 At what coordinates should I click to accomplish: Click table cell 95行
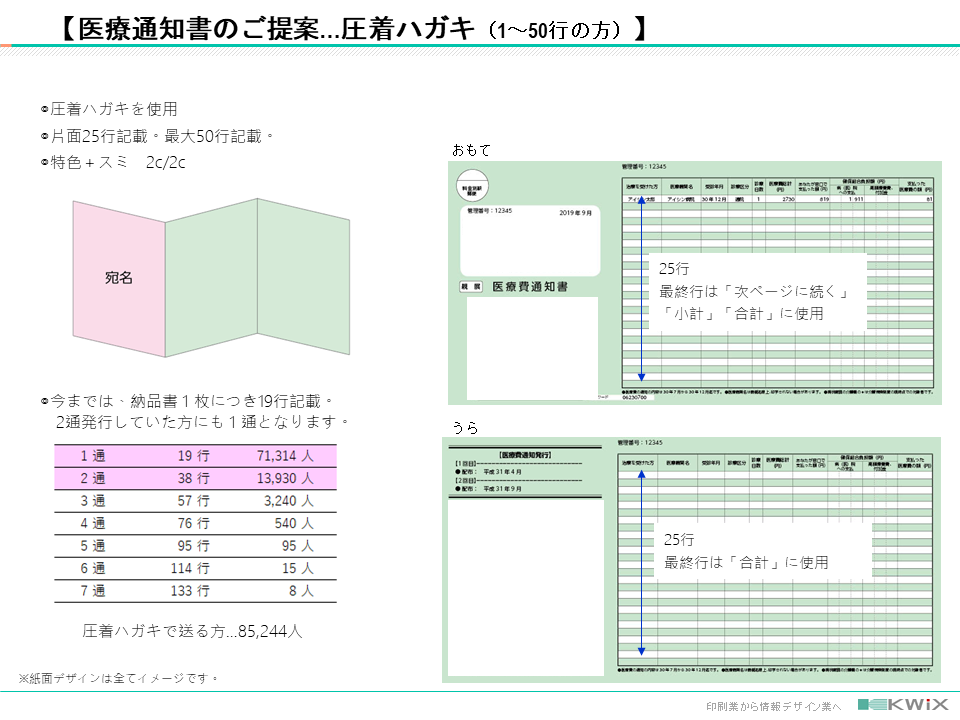coord(194,546)
